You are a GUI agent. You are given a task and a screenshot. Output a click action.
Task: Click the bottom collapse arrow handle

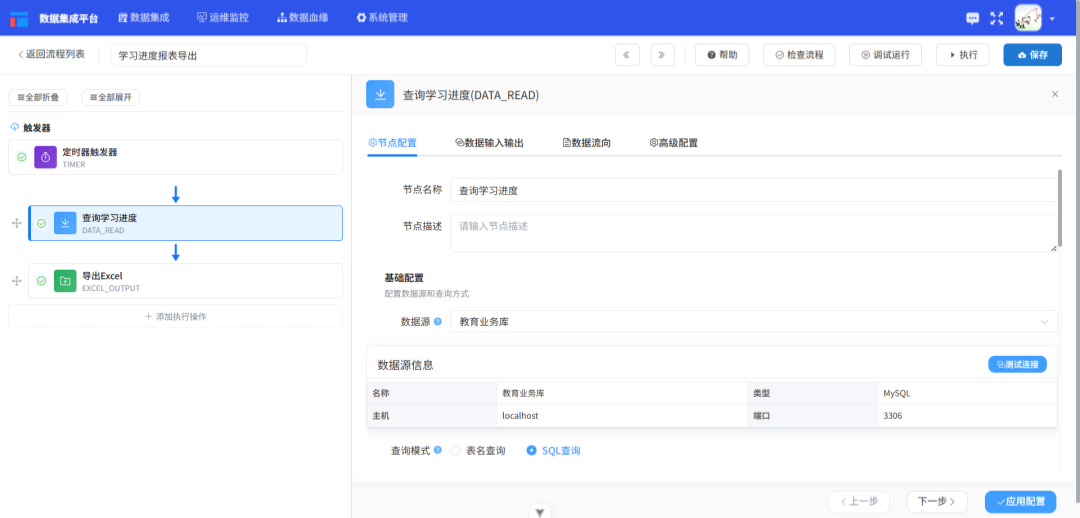tap(541, 512)
